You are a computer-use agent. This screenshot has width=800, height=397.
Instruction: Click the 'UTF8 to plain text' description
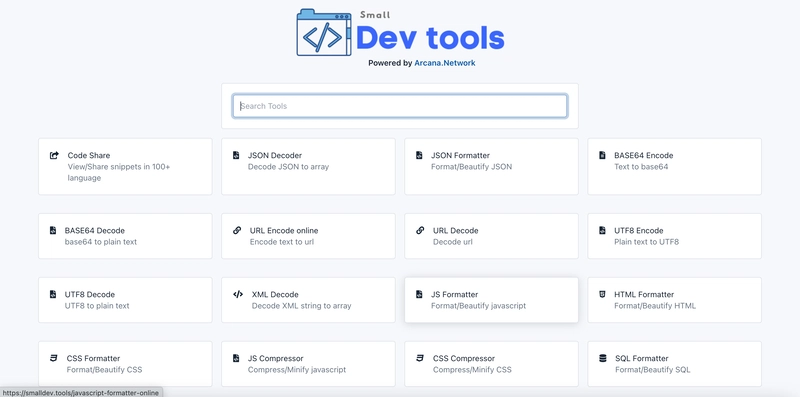pyautogui.click(x=97, y=306)
